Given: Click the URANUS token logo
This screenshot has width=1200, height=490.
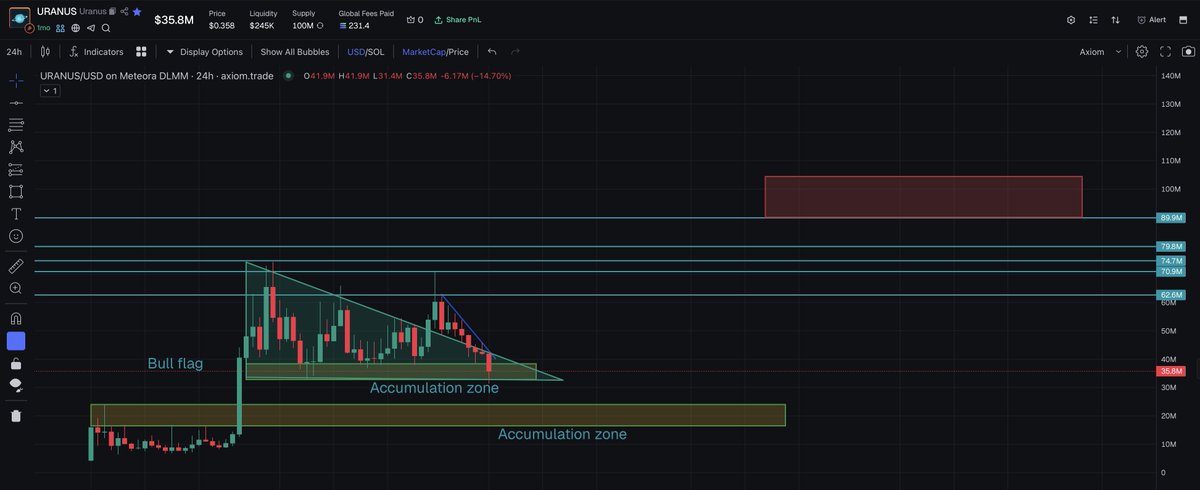Looking at the screenshot, I should click(x=21, y=18).
